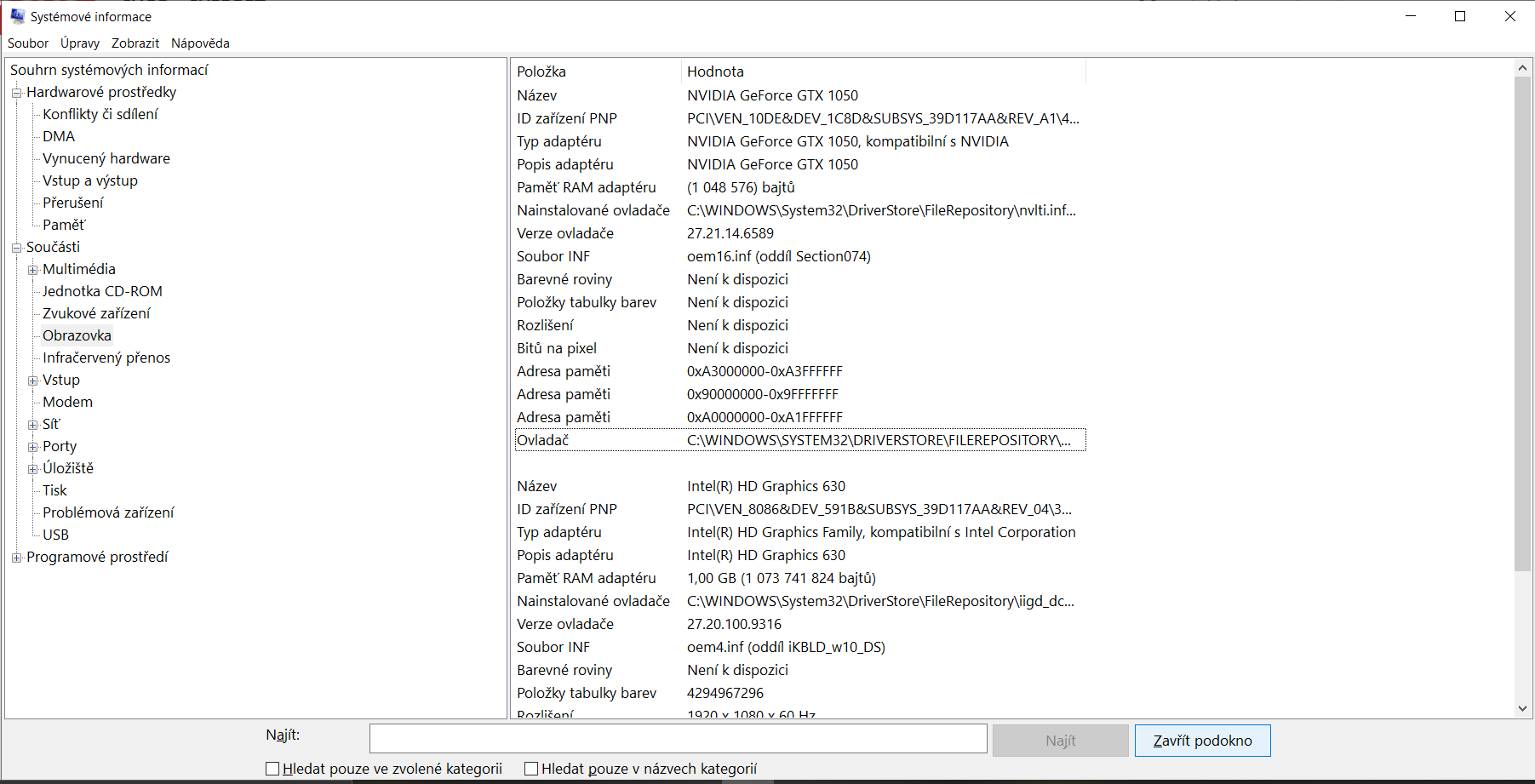Maximize the Systémové informace window
1535x784 pixels.
click(1460, 16)
